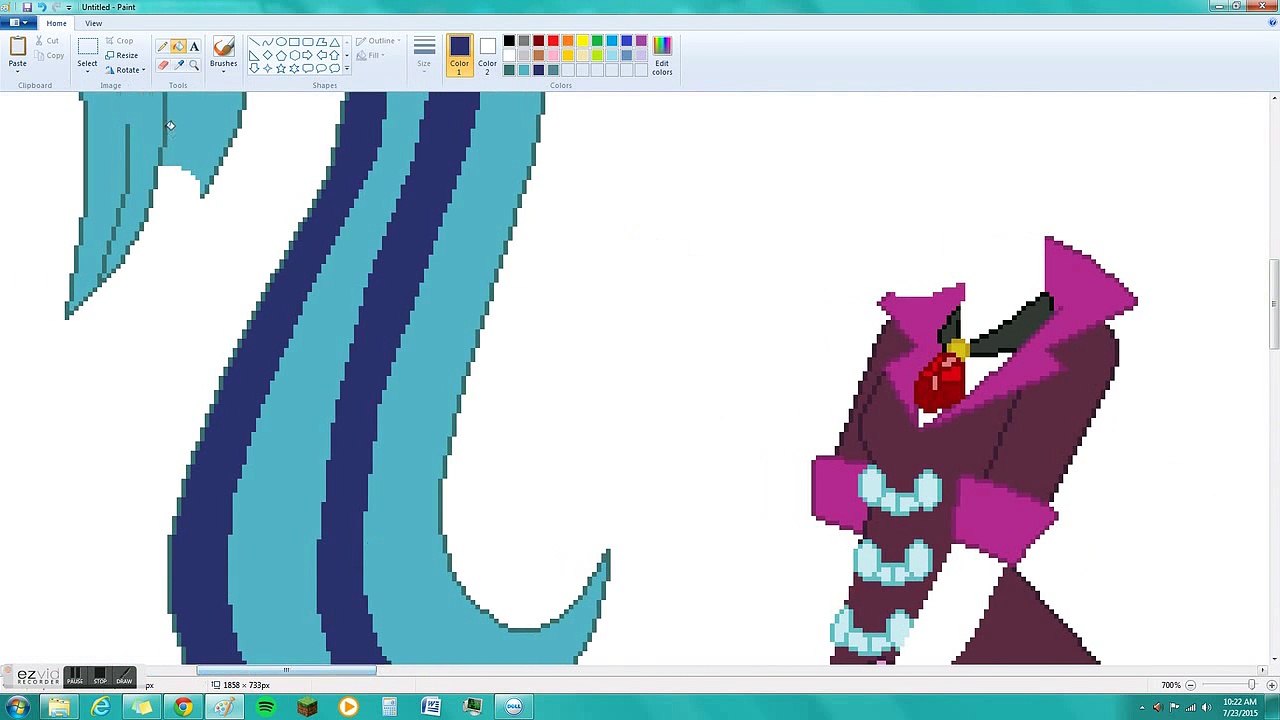Choose the Five-point star shape
The height and width of the screenshot is (720, 1280).
pyautogui.click(x=281, y=68)
